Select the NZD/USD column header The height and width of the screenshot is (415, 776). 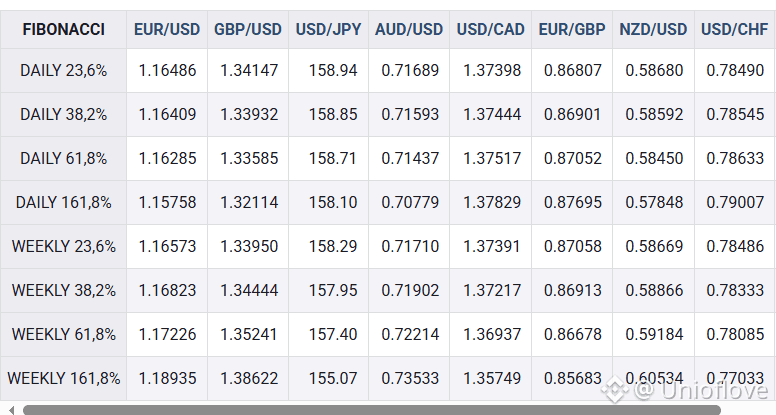pos(653,29)
